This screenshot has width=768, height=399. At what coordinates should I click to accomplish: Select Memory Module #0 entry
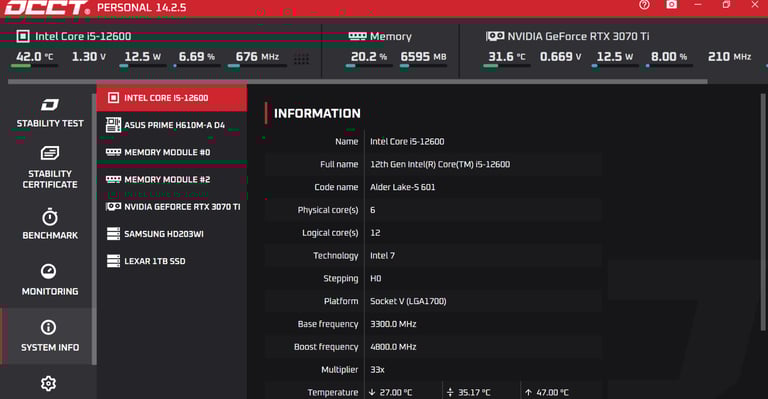[171, 152]
